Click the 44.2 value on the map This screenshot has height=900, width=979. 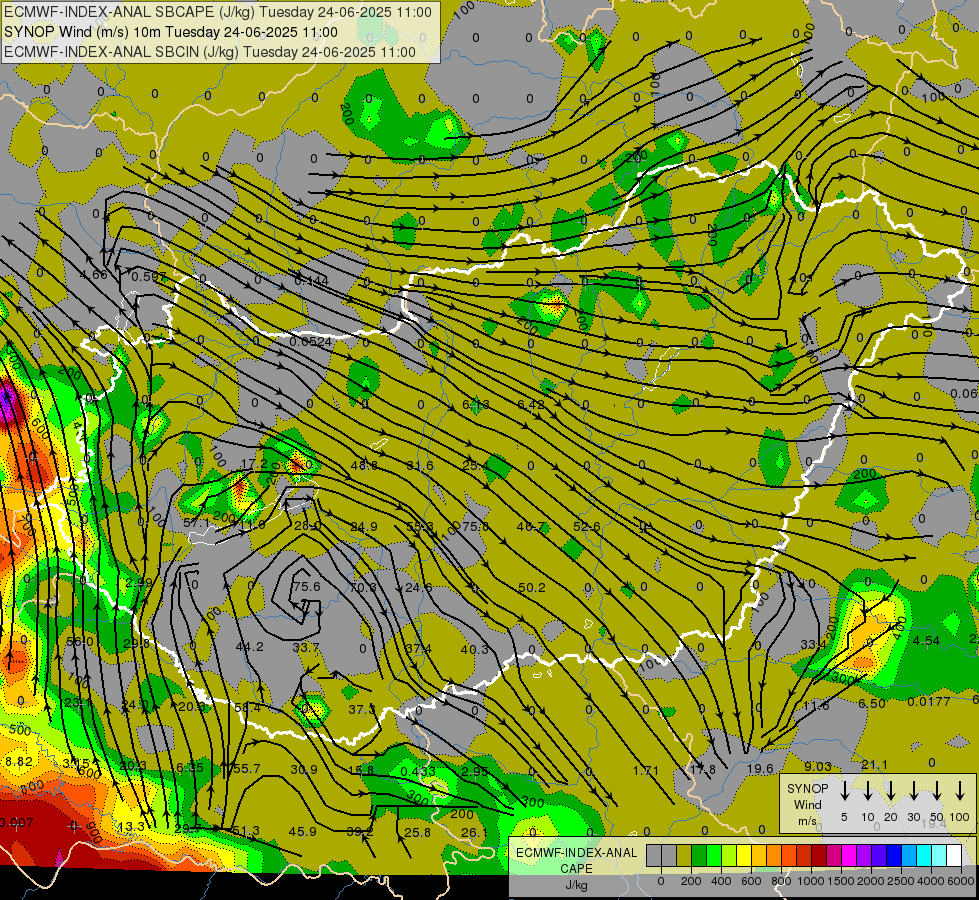[249, 646]
